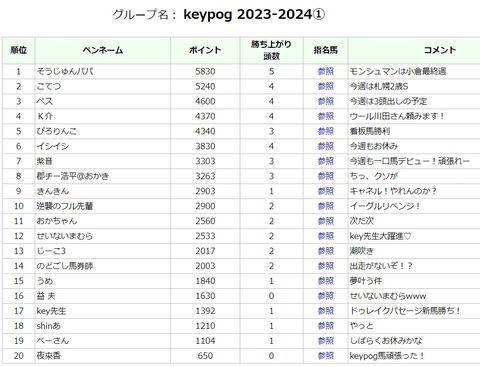Open 参照 link for ぴろりんこ row
The image size is (480, 367).
coord(326,131)
